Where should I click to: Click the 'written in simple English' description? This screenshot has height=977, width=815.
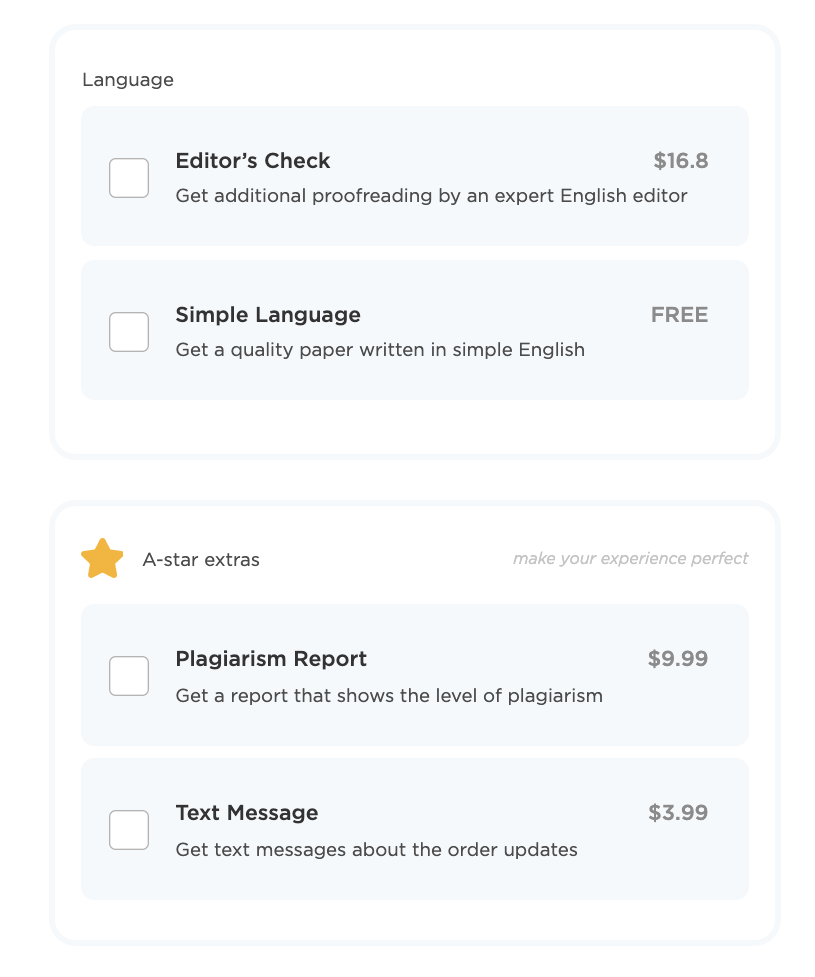[x=380, y=350]
